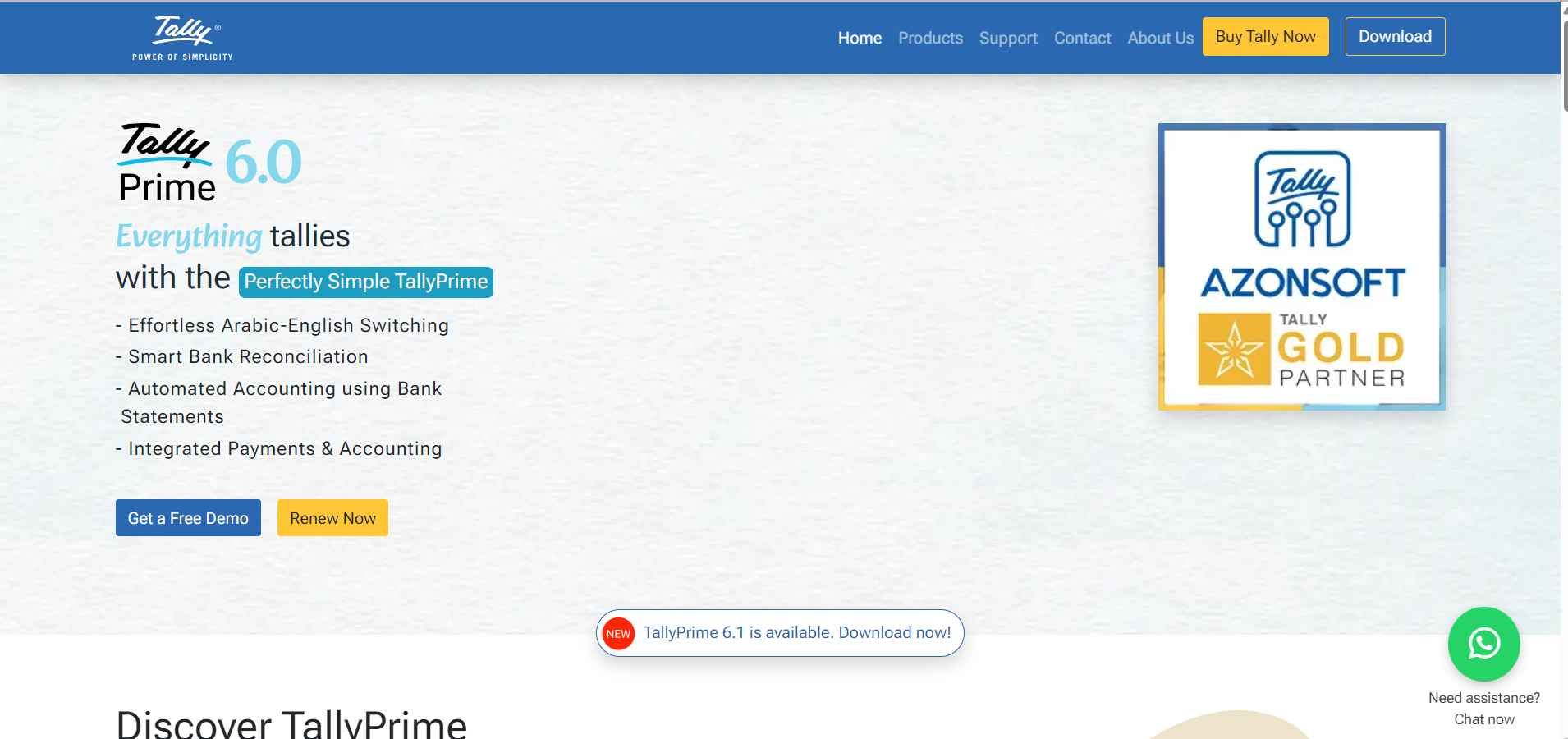This screenshot has width=1568, height=739.
Task: Click the red NEW badge on the banner
Action: [619, 633]
